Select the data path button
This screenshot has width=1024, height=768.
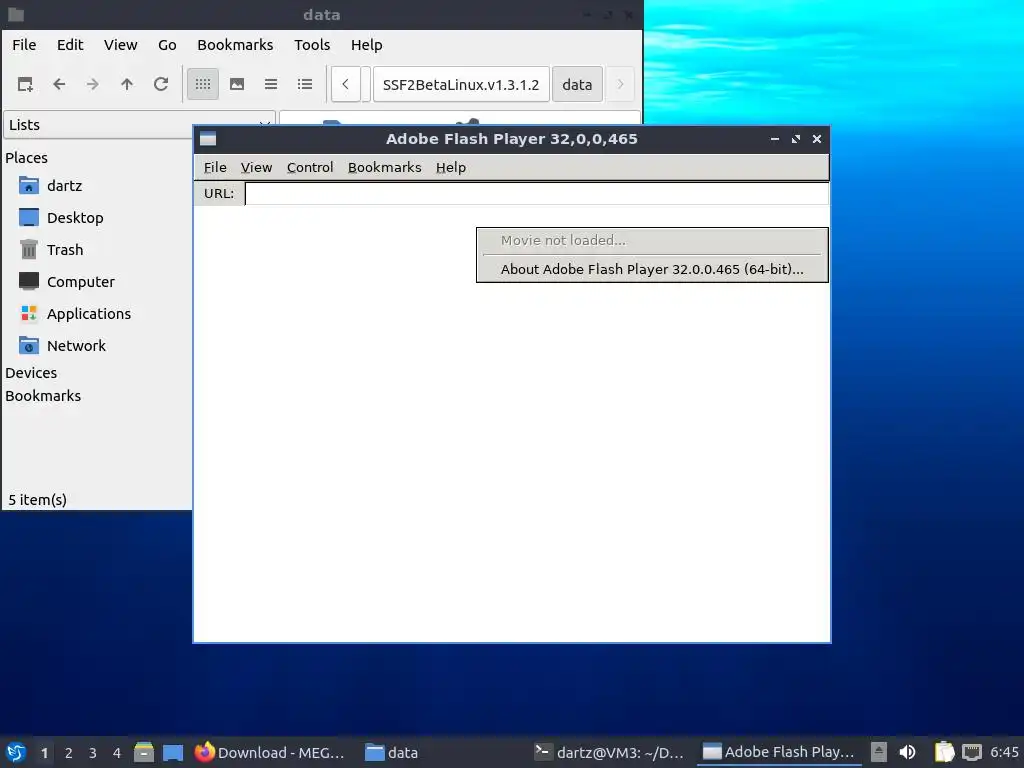[577, 84]
